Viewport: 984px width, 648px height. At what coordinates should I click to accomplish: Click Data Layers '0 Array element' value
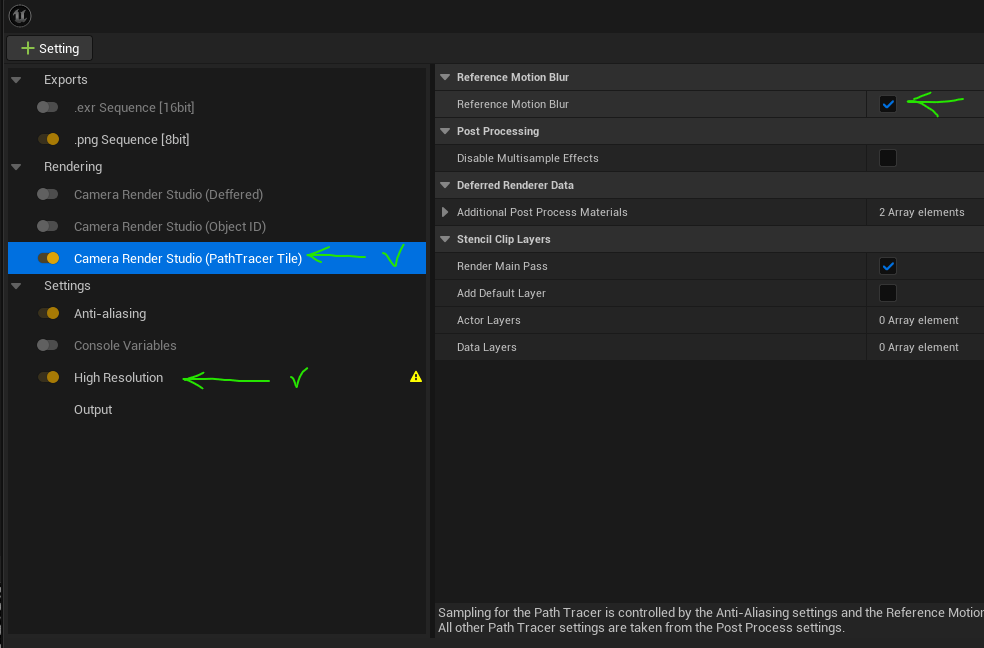click(919, 347)
